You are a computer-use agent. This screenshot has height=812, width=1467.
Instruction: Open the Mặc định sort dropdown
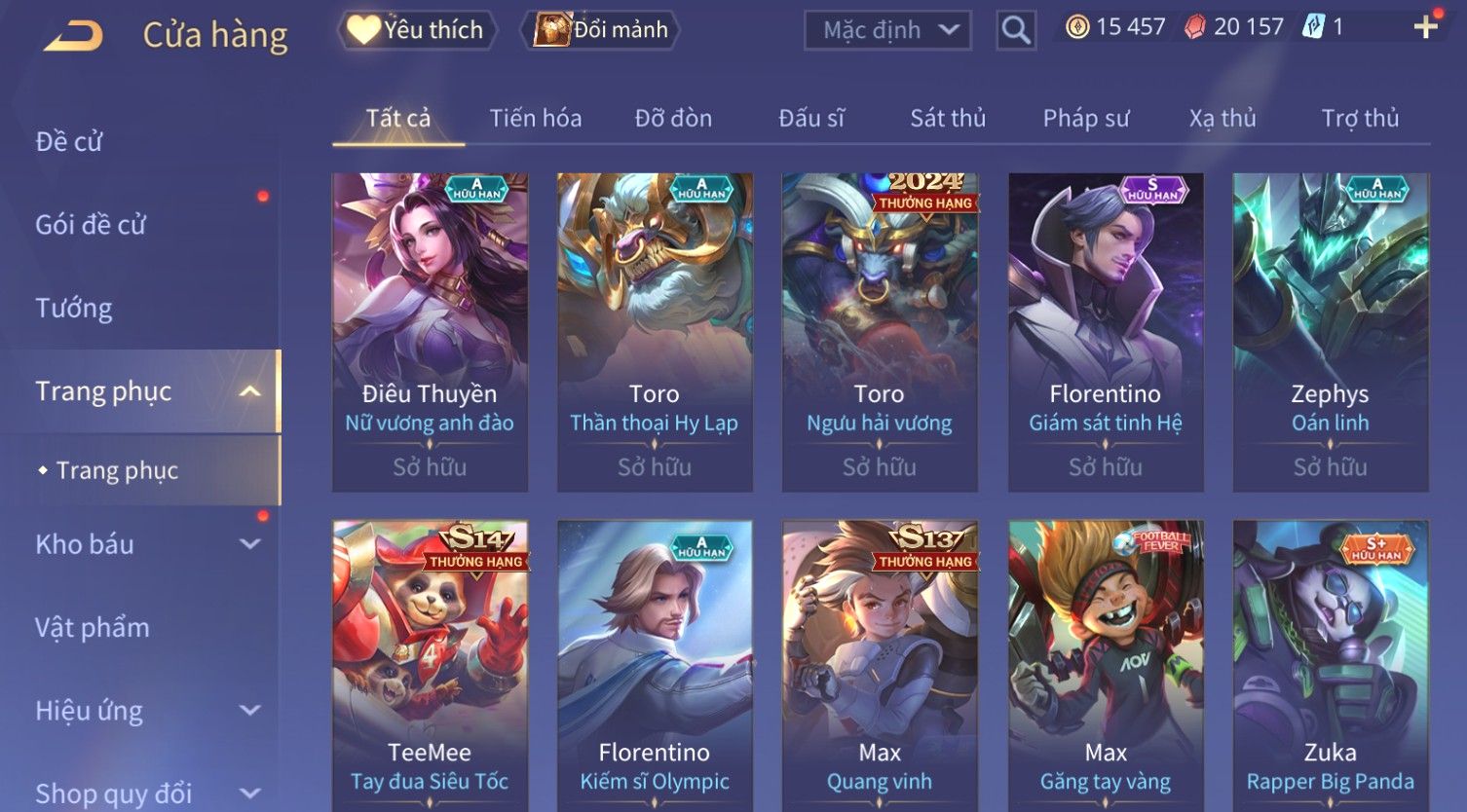(x=887, y=30)
